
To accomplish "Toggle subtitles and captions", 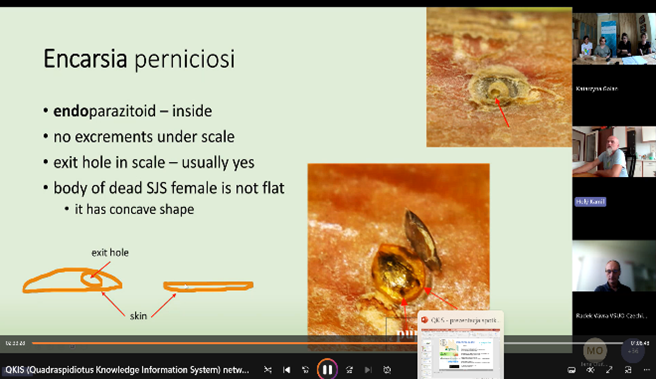I will pos(571,370).
